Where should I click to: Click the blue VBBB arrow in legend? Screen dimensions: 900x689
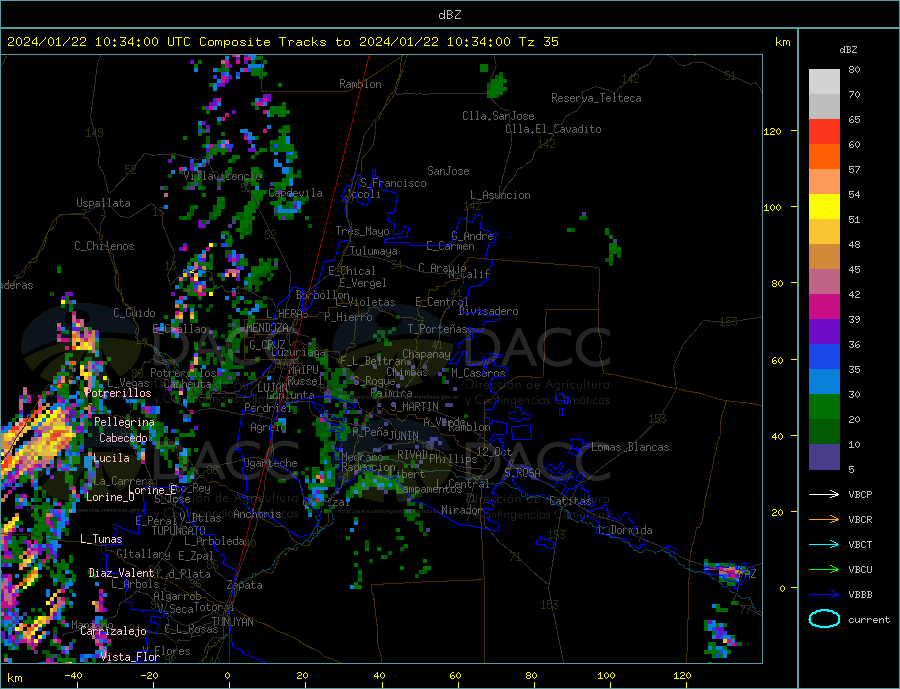(824, 595)
